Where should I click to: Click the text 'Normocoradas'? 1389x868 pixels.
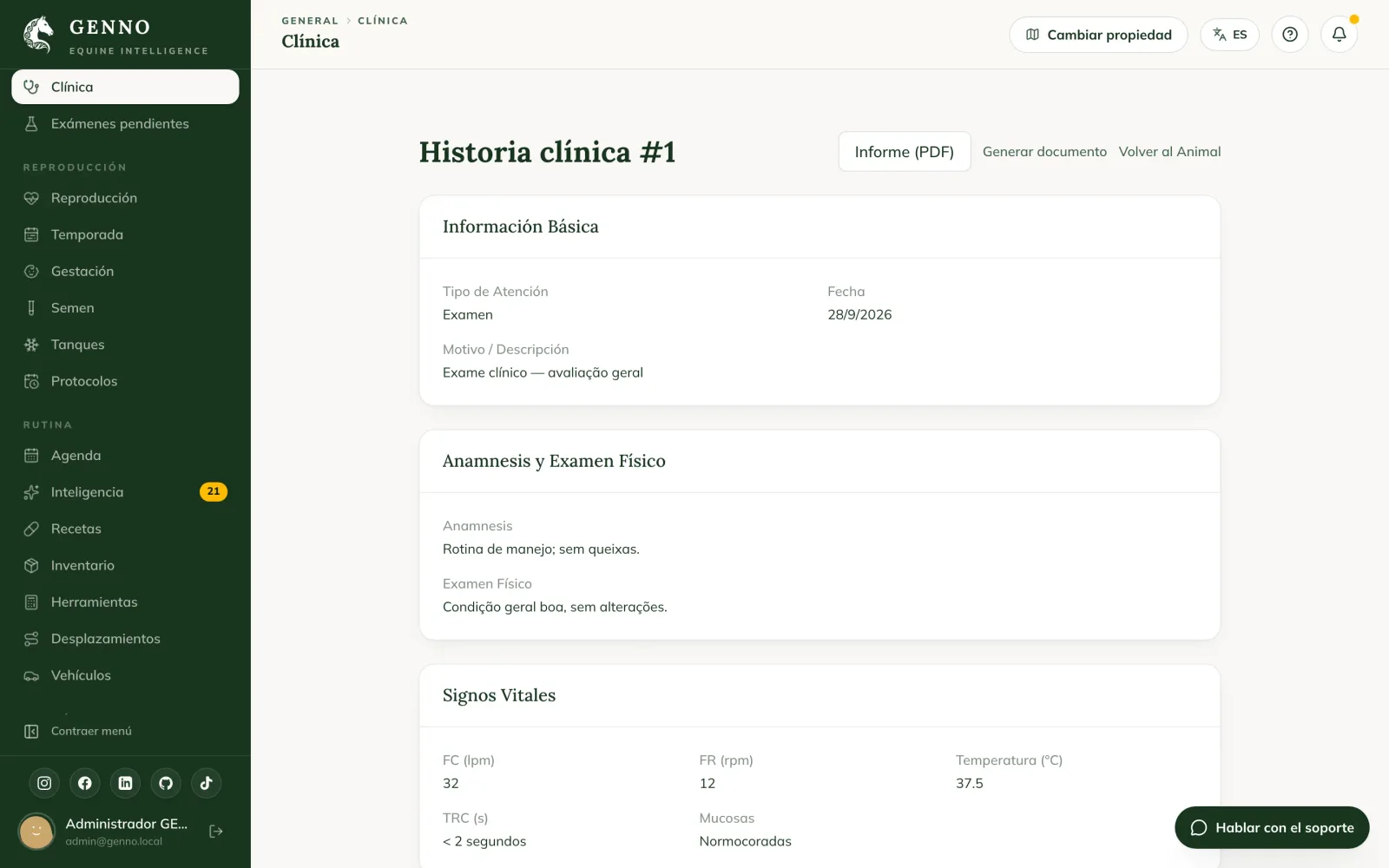746,841
